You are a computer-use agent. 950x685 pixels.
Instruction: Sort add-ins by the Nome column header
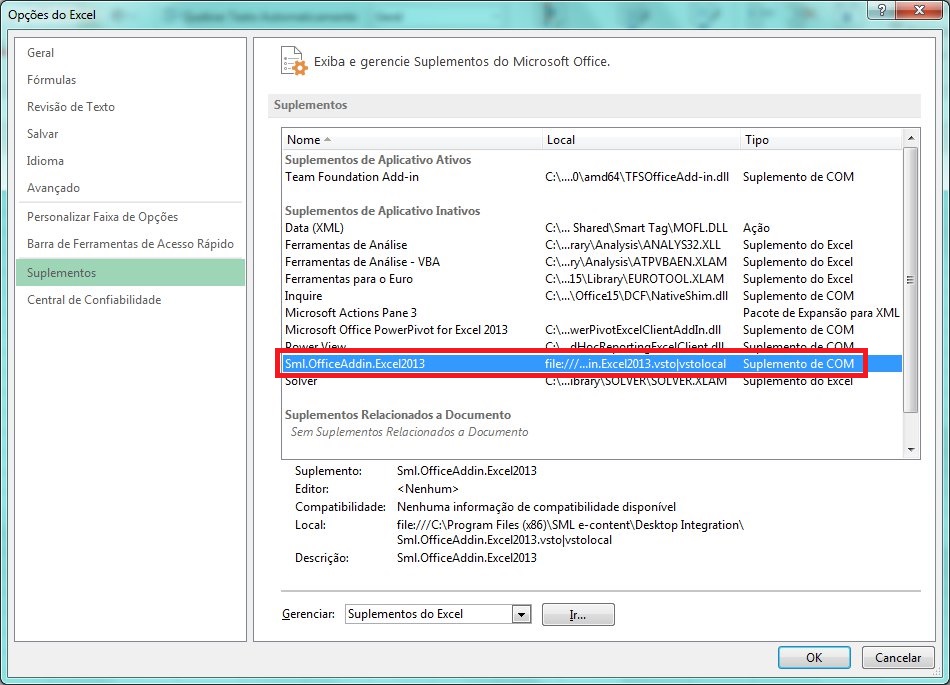(306, 139)
